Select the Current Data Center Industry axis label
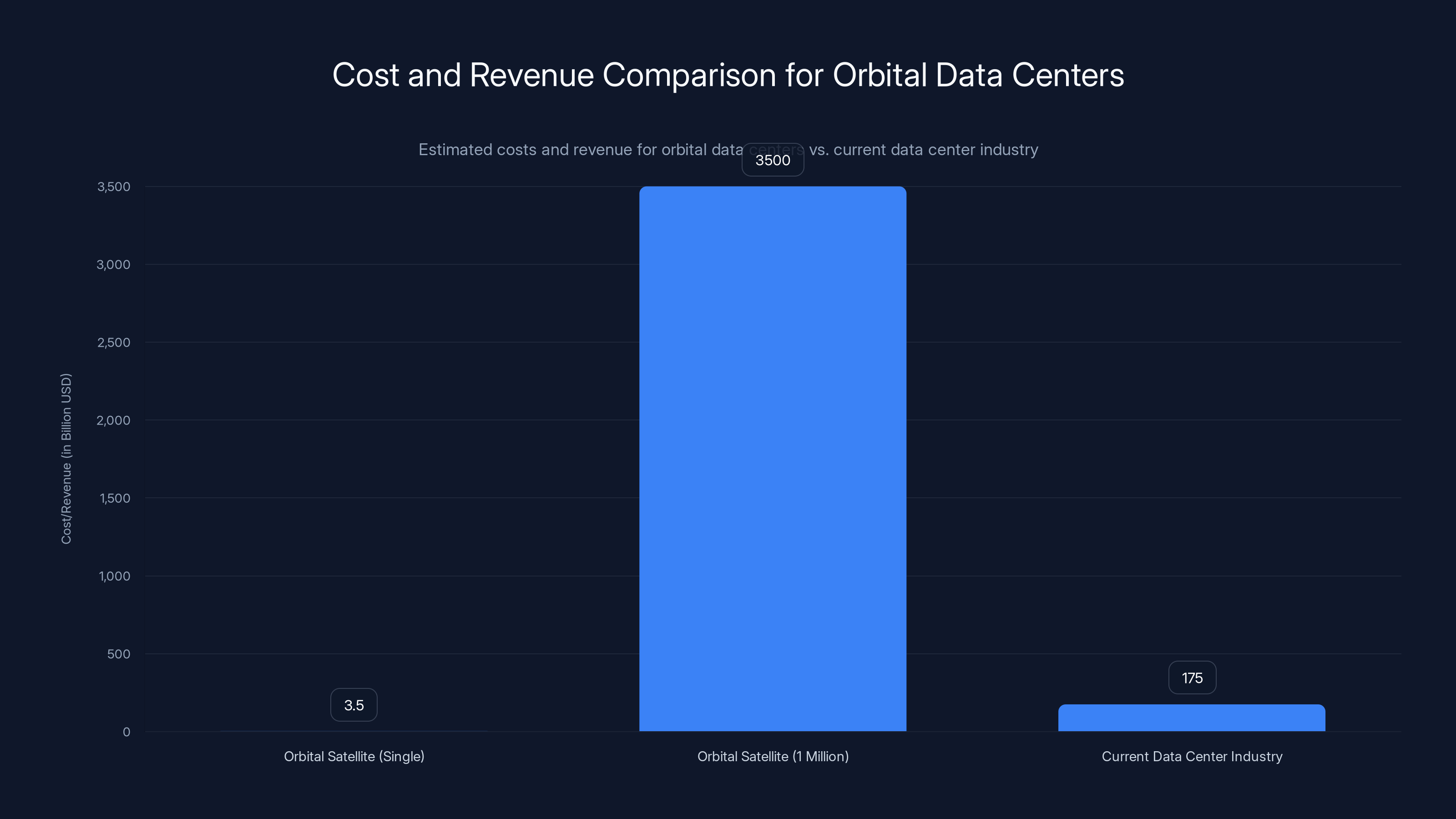This screenshot has width=1456, height=819. point(1192,756)
